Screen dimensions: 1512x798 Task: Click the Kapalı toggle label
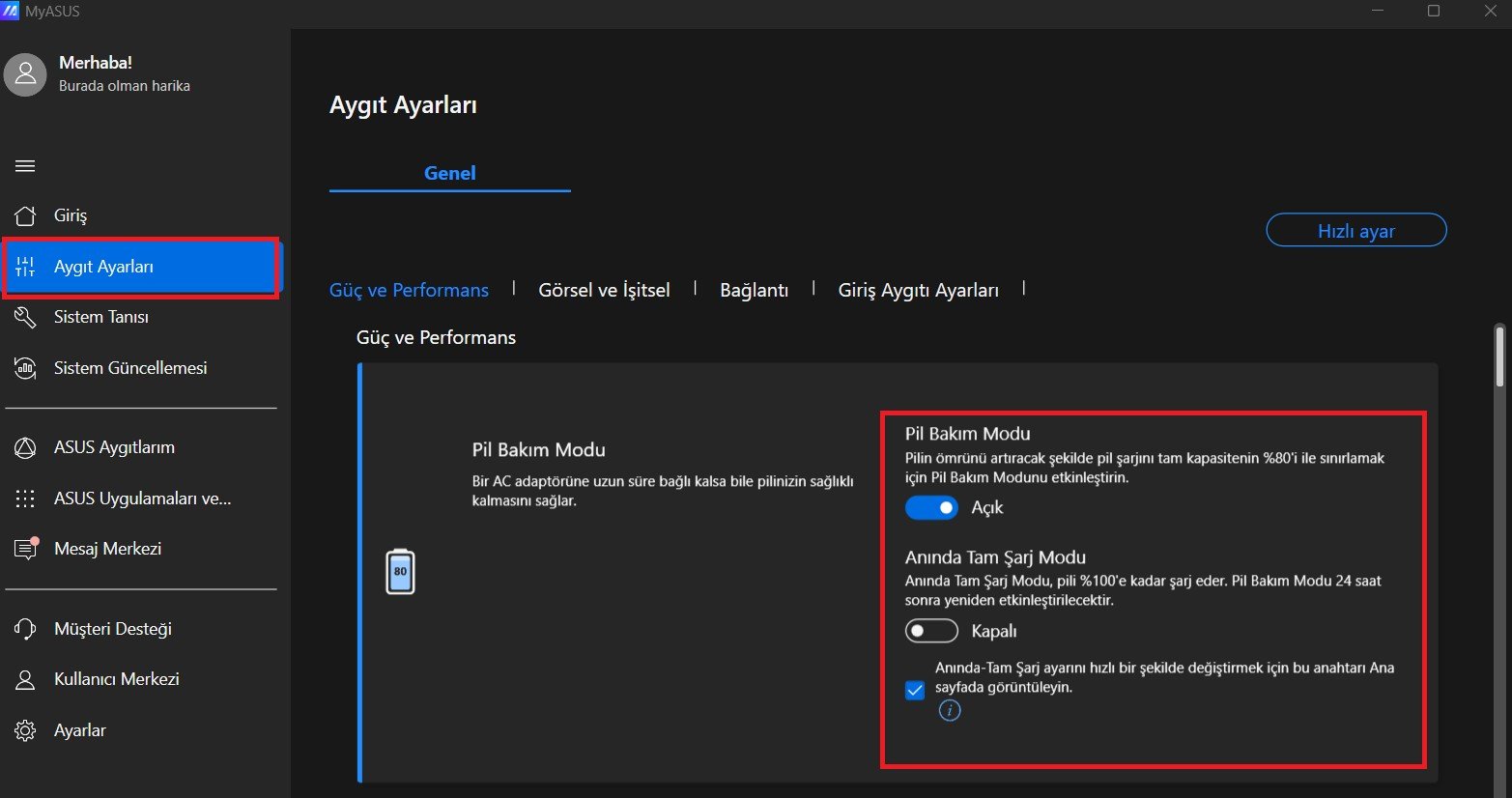coord(994,631)
